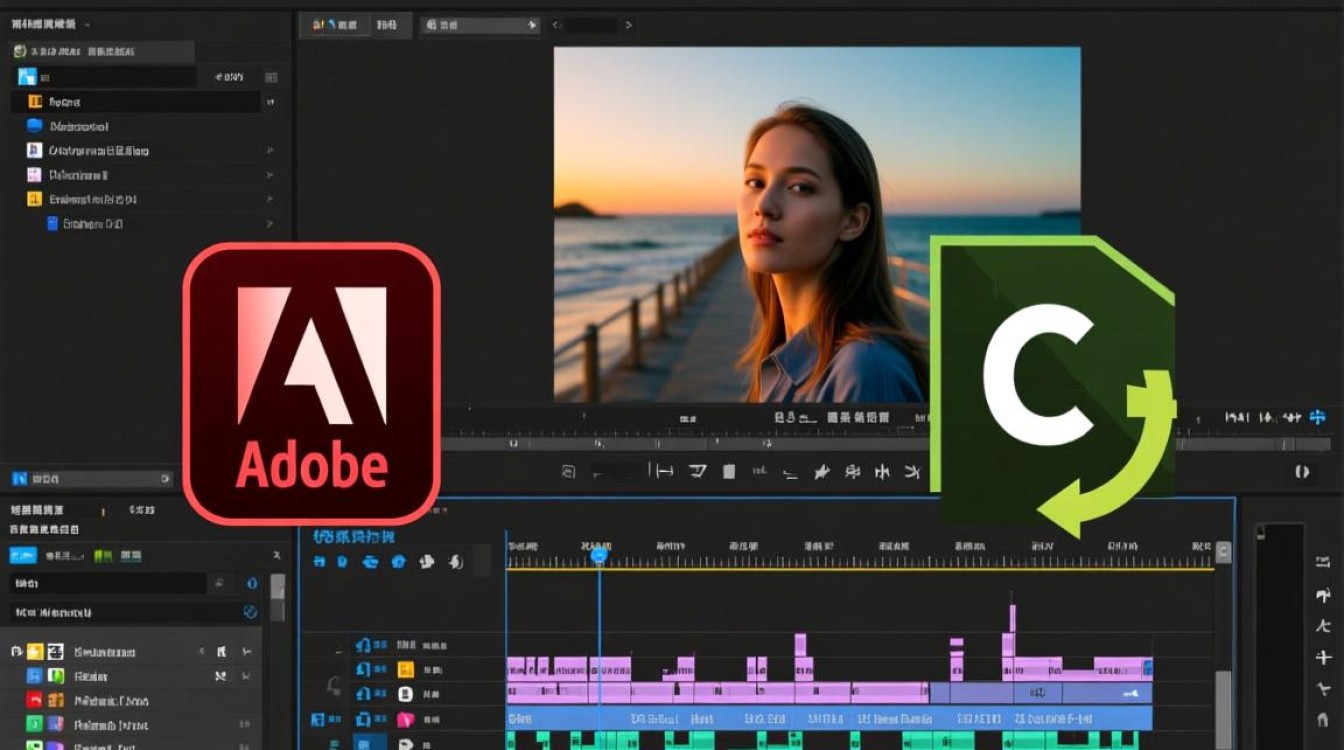This screenshot has height=750, width=1344.
Task: Expand the yellow-icon item's chevron in project list
Action: (269, 199)
